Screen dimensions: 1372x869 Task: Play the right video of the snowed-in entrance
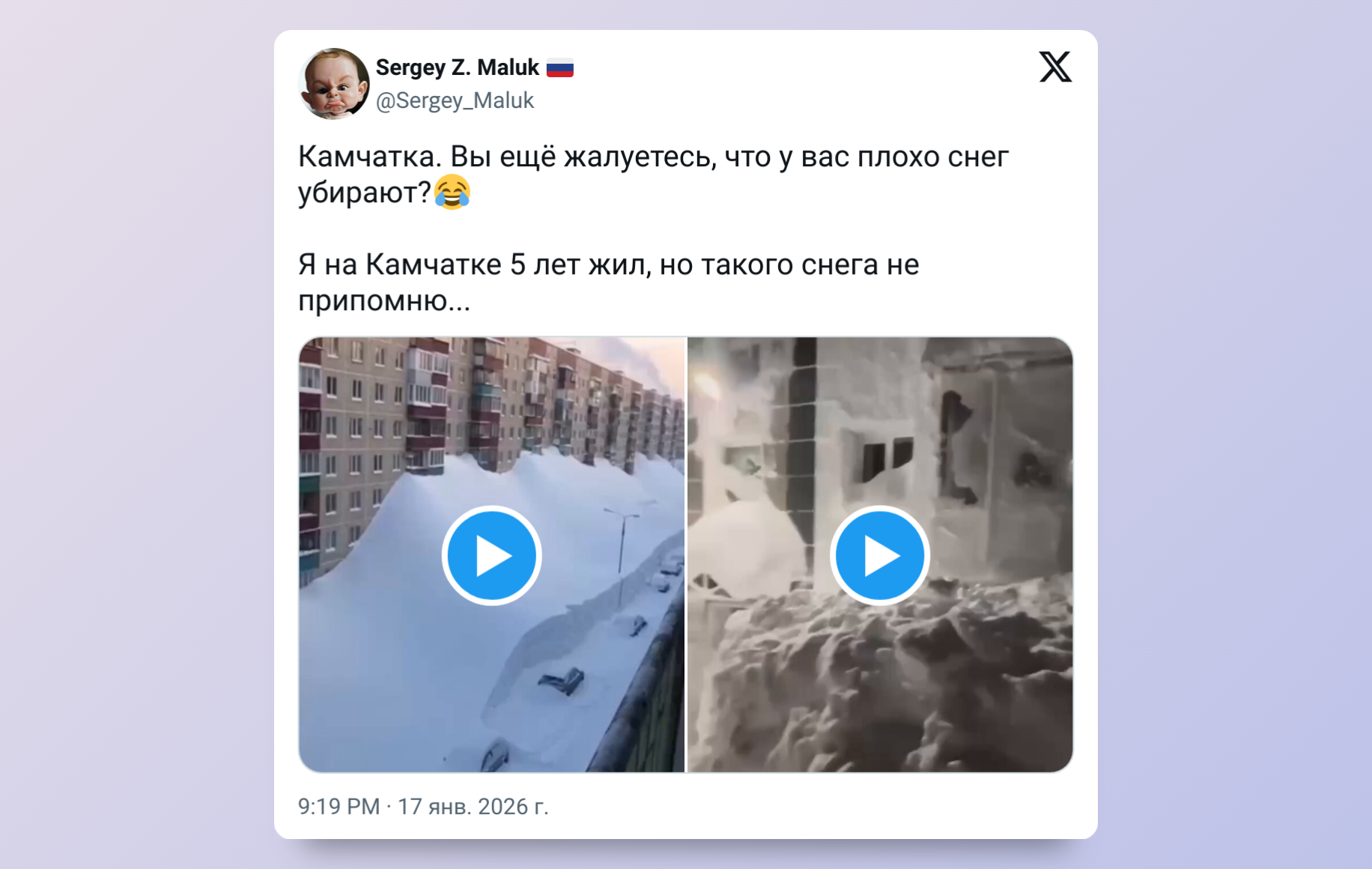click(x=879, y=555)
